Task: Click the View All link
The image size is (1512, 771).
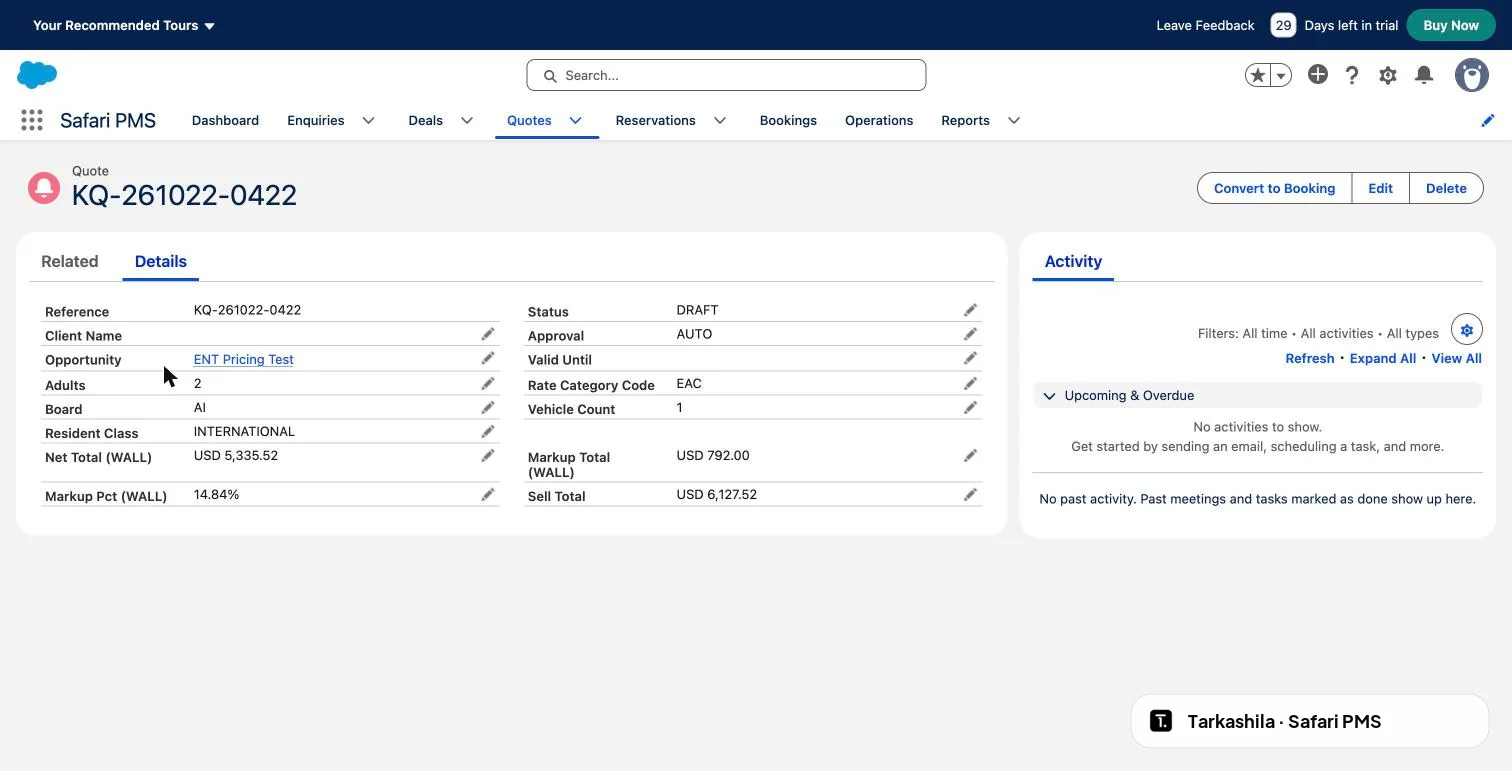Action: pyautogui.click(x=1457, y=358)
